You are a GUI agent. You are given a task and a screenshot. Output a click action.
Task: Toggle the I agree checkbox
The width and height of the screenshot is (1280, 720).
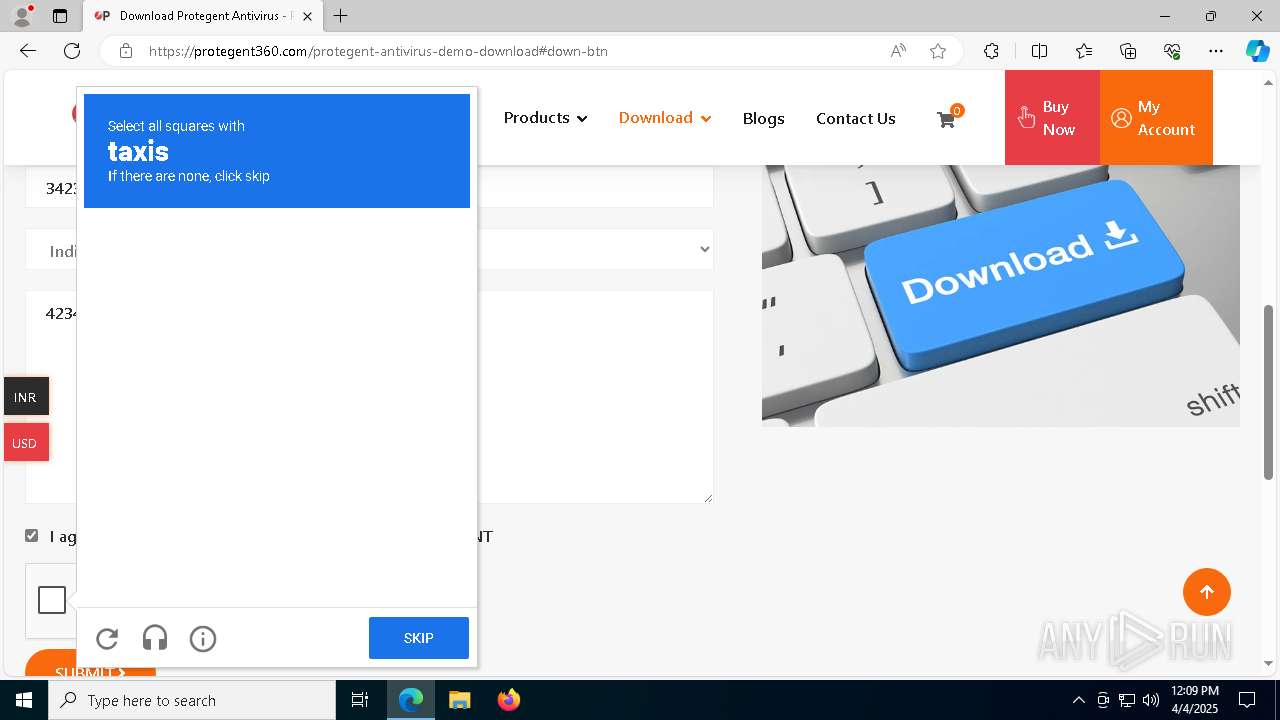click(32, 536)
